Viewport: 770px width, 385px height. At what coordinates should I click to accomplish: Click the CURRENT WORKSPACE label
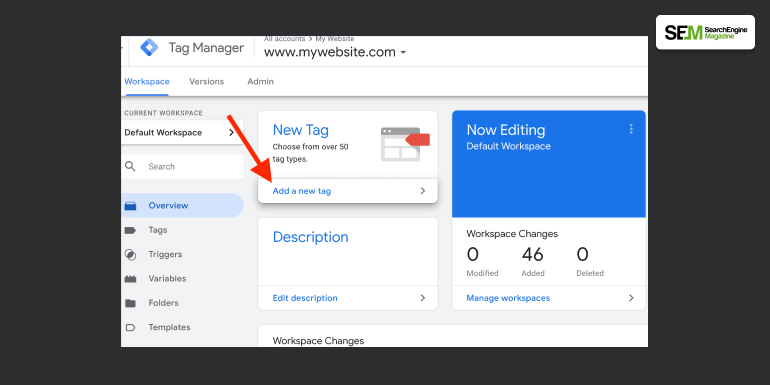[x=164, y=113]
